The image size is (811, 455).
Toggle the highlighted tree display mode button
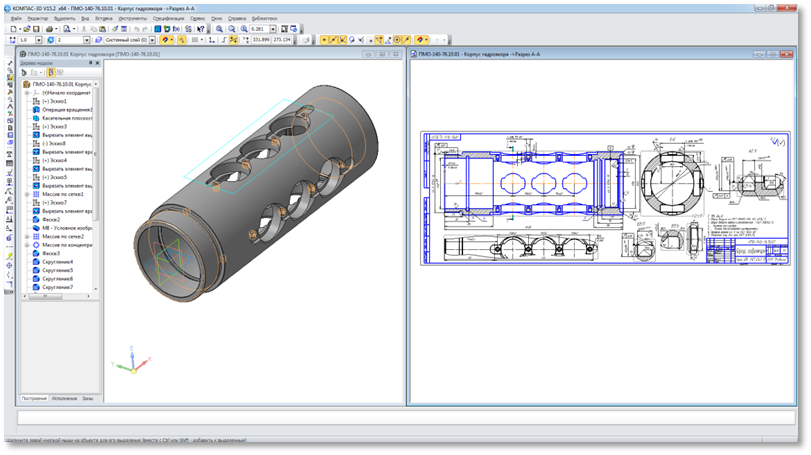(51, 73)
